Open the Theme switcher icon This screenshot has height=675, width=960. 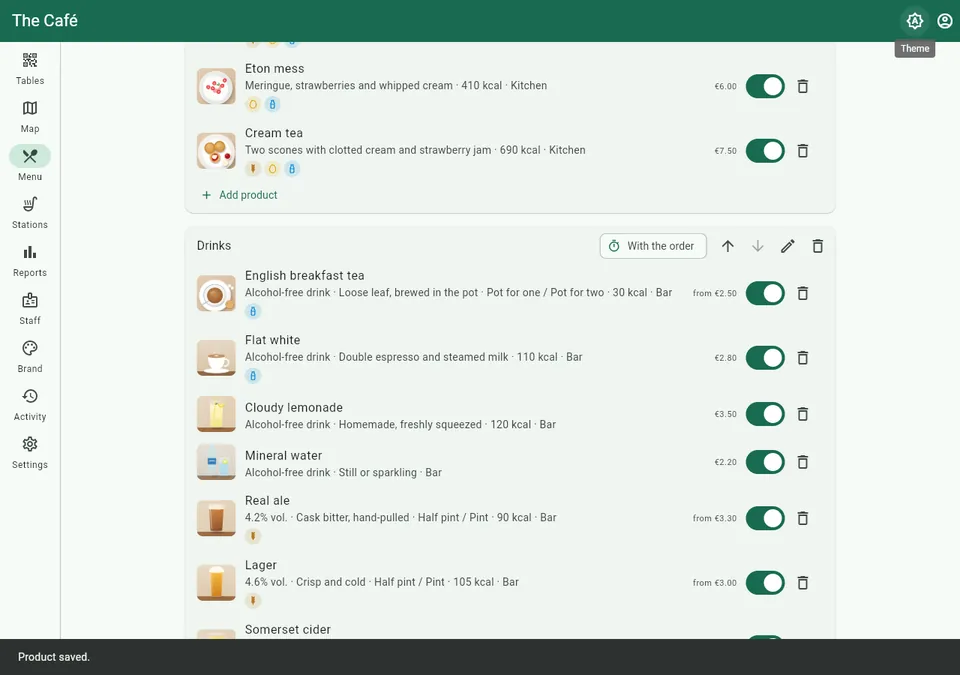tap(914, 21)
